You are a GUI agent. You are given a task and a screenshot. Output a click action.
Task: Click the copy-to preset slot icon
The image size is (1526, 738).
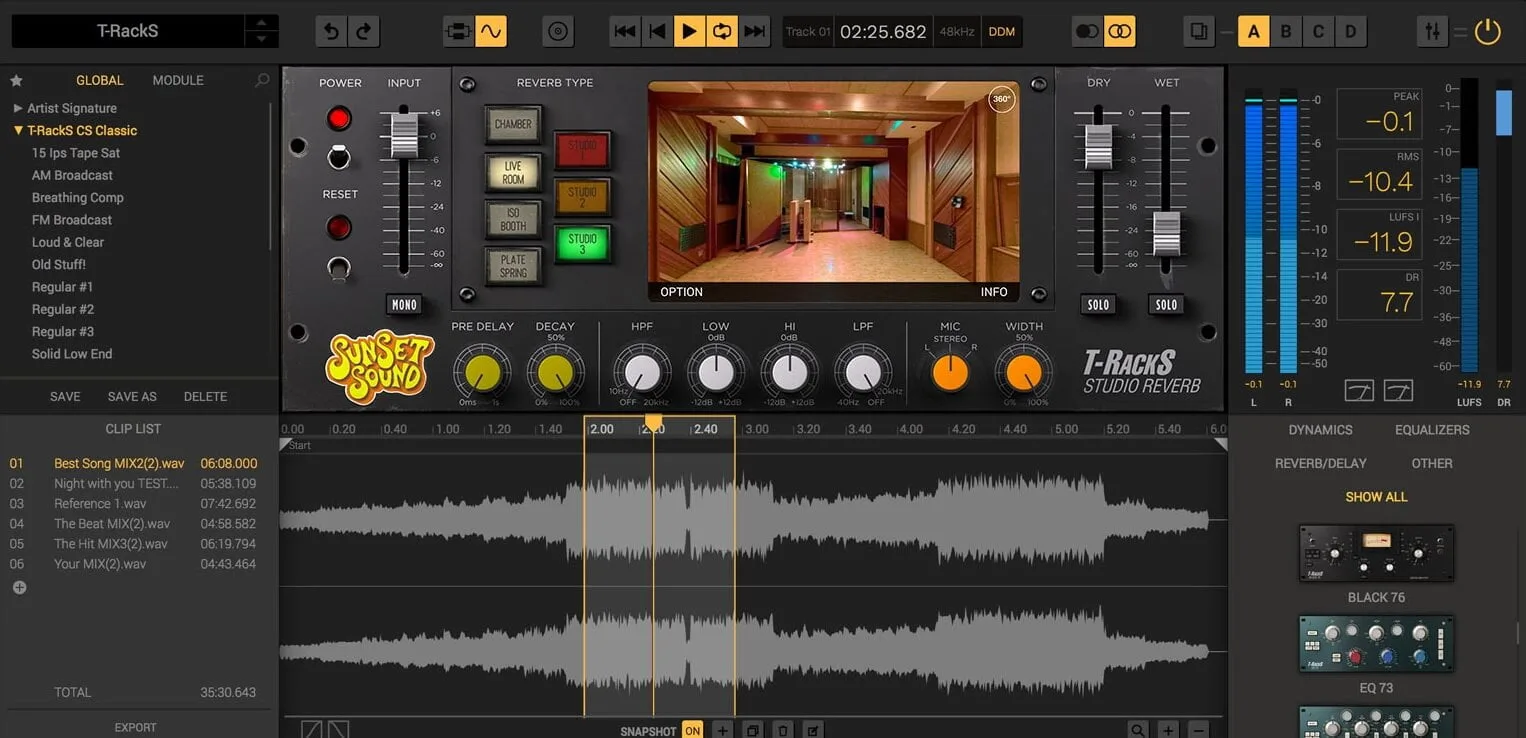pos(1198,31)
